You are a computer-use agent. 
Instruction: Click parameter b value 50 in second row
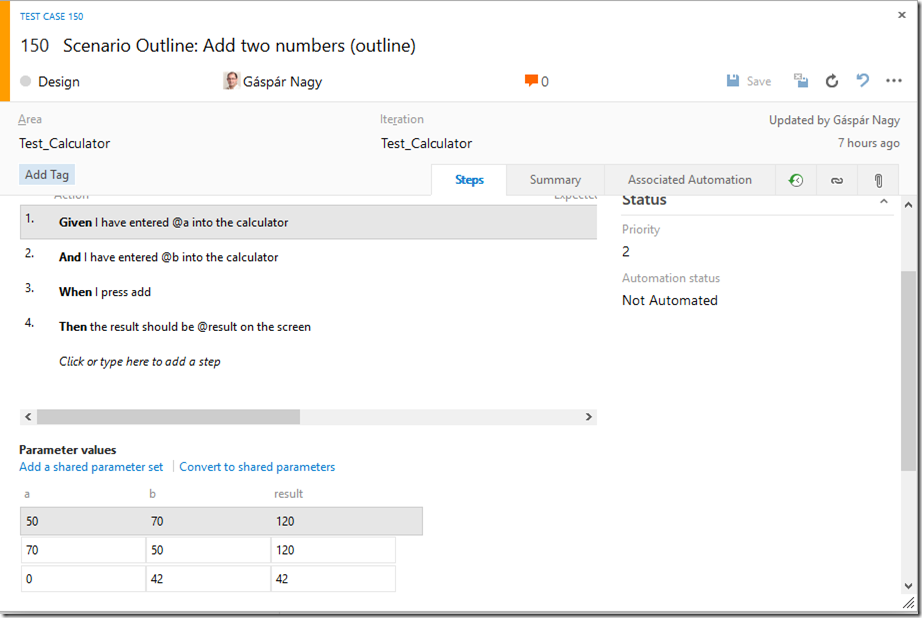(208, 550)
